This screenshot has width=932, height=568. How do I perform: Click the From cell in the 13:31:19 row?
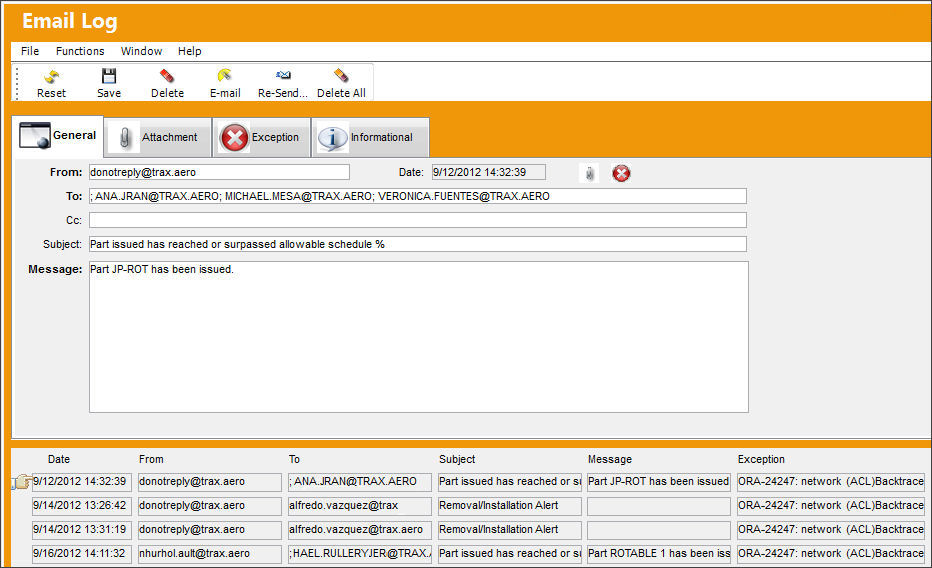click(210, 530)
